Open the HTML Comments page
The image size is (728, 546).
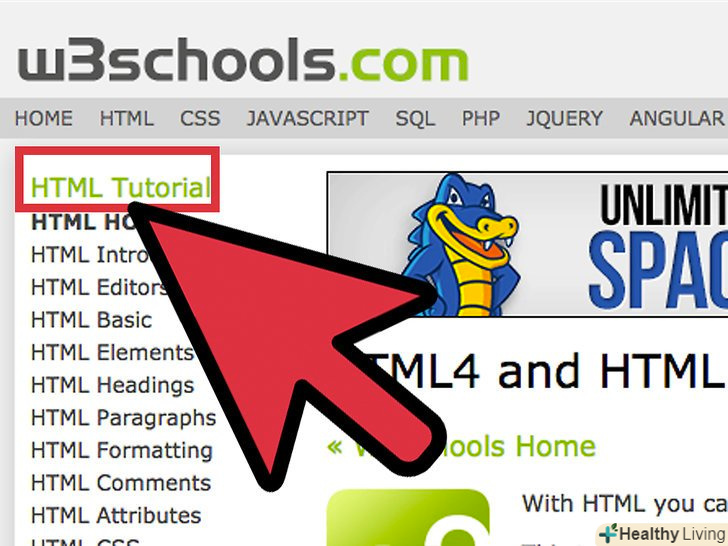coord(121,483)
